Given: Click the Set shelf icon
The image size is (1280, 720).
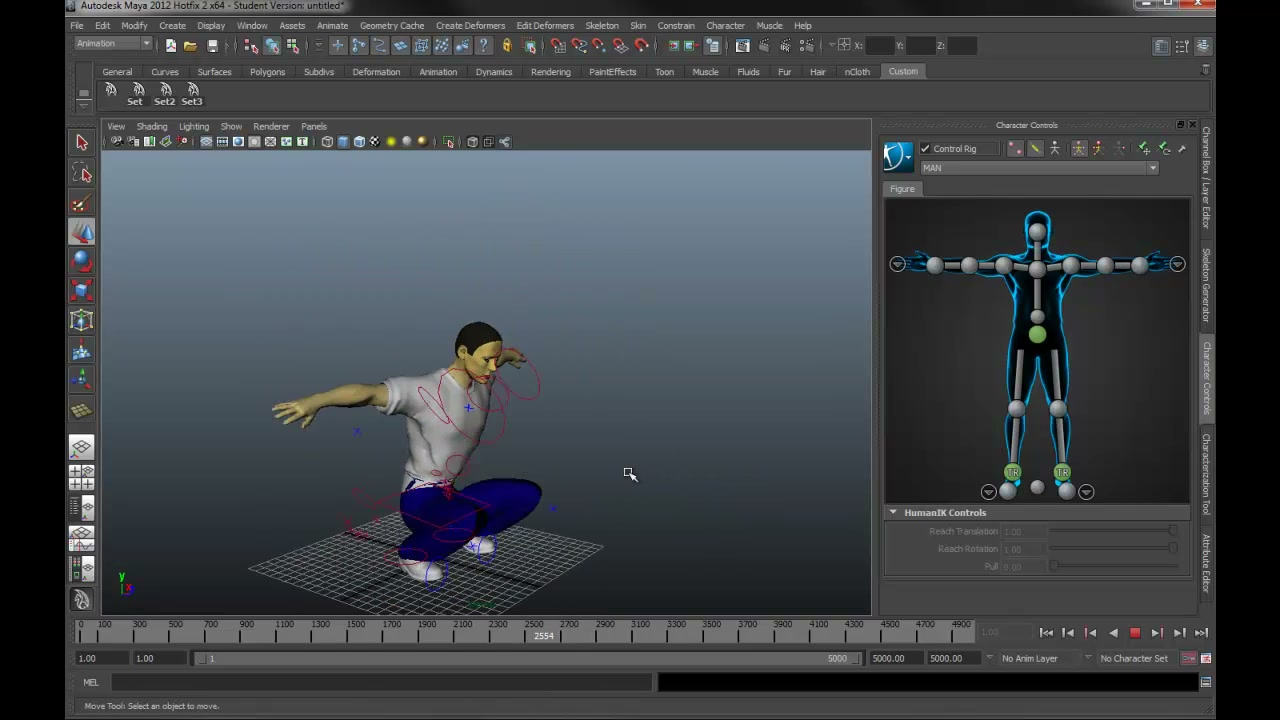Looking at the screenshot, I should click(x=135, y=94).
